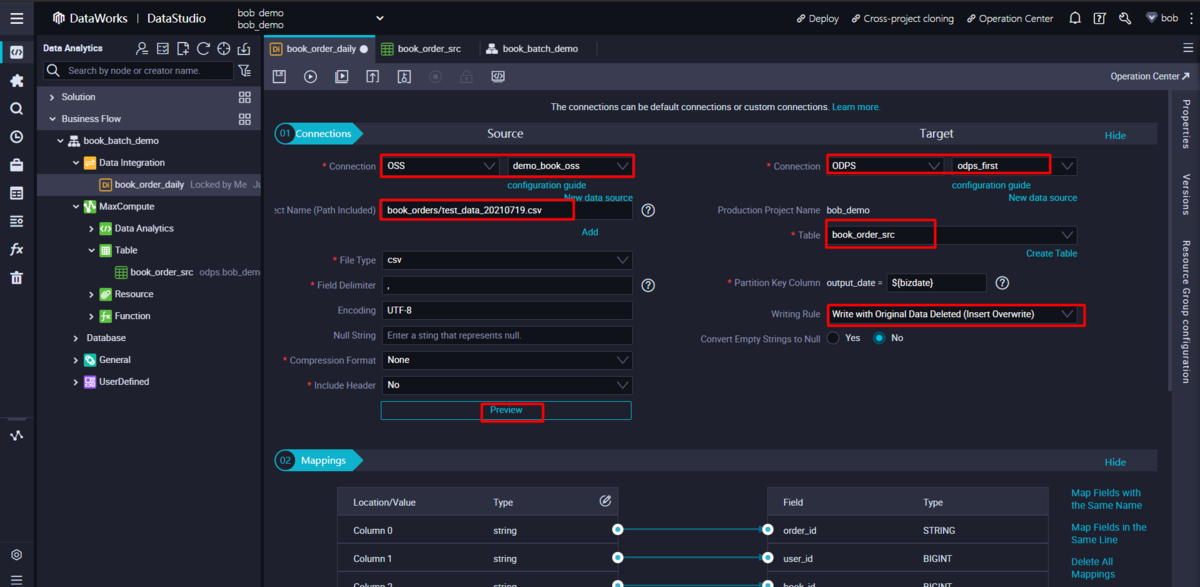This screenshot has height=587, width=1200.
Task: Click the waveform icon in the left sidebar
Action: (16, 435)
